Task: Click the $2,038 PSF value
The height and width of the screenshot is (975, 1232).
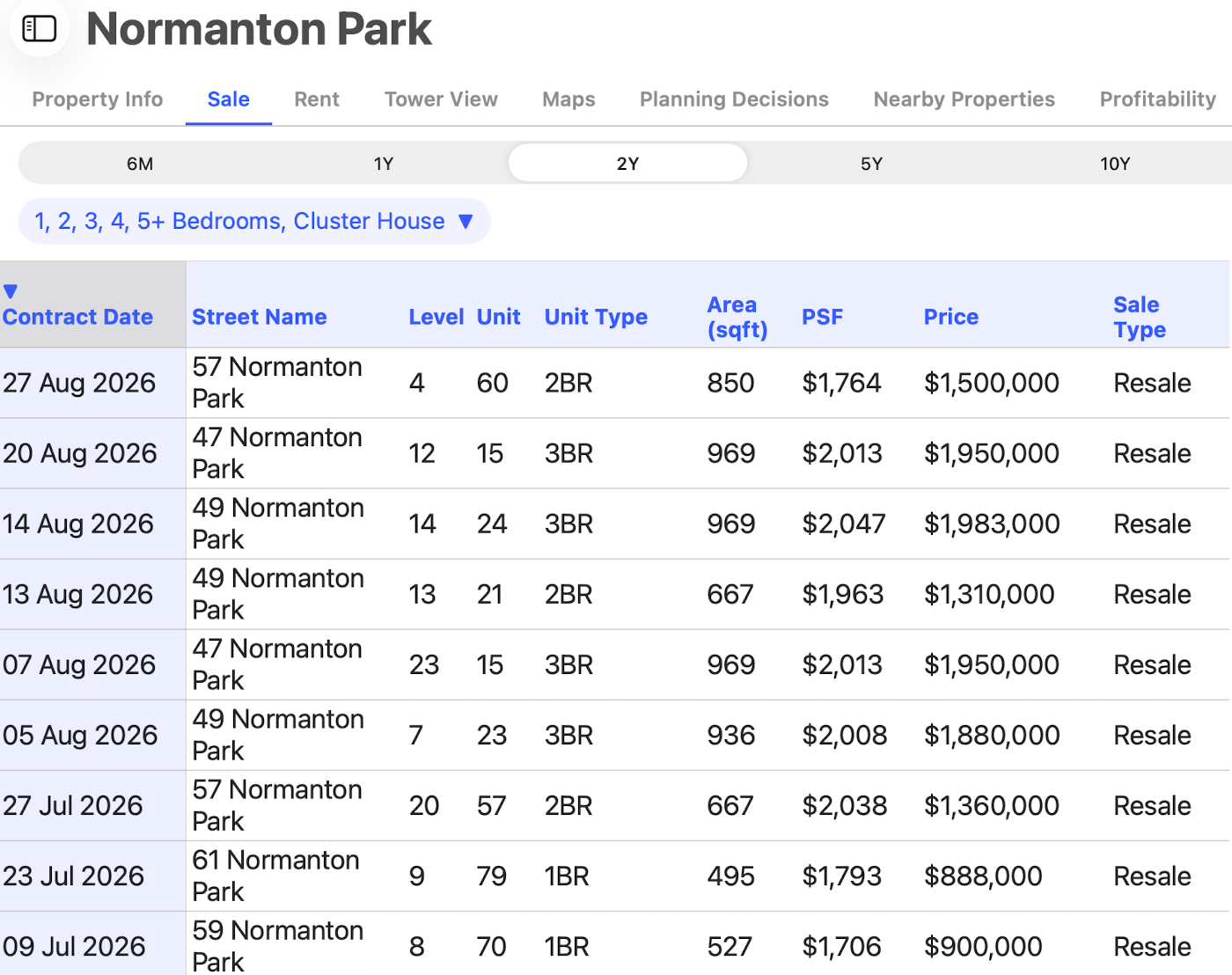Action: coord(844,805)
